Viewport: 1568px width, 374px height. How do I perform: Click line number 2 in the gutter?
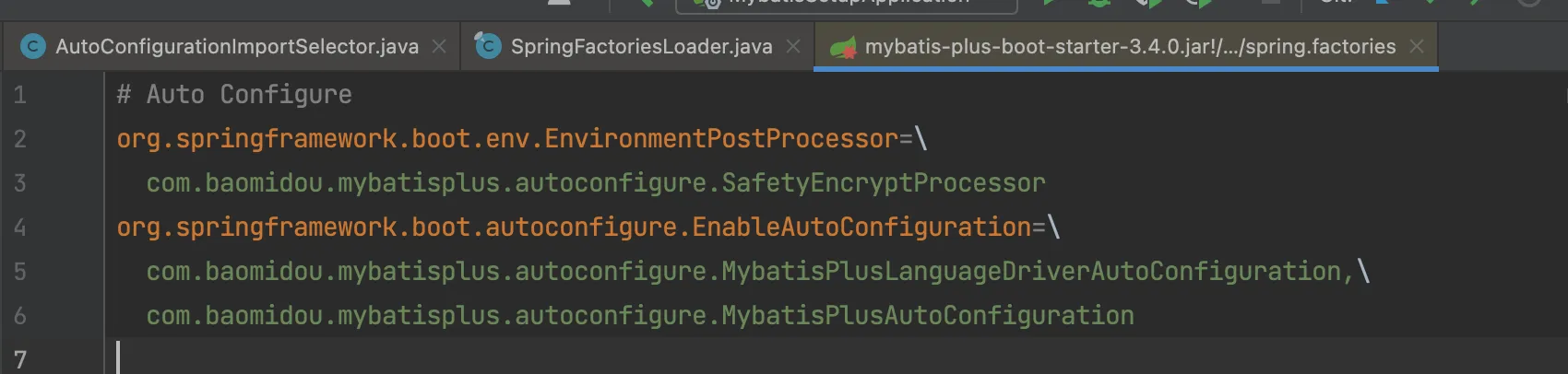pyautogui.click(x=20, y=139)
